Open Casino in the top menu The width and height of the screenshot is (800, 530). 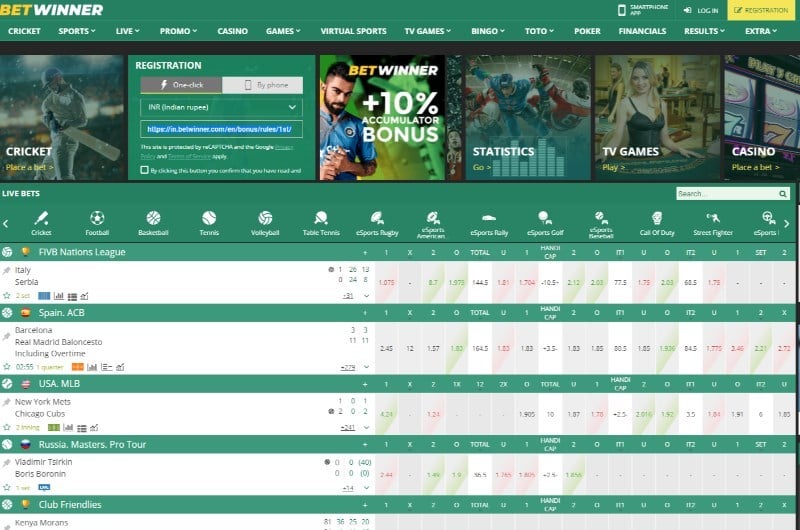click(232, 31)
